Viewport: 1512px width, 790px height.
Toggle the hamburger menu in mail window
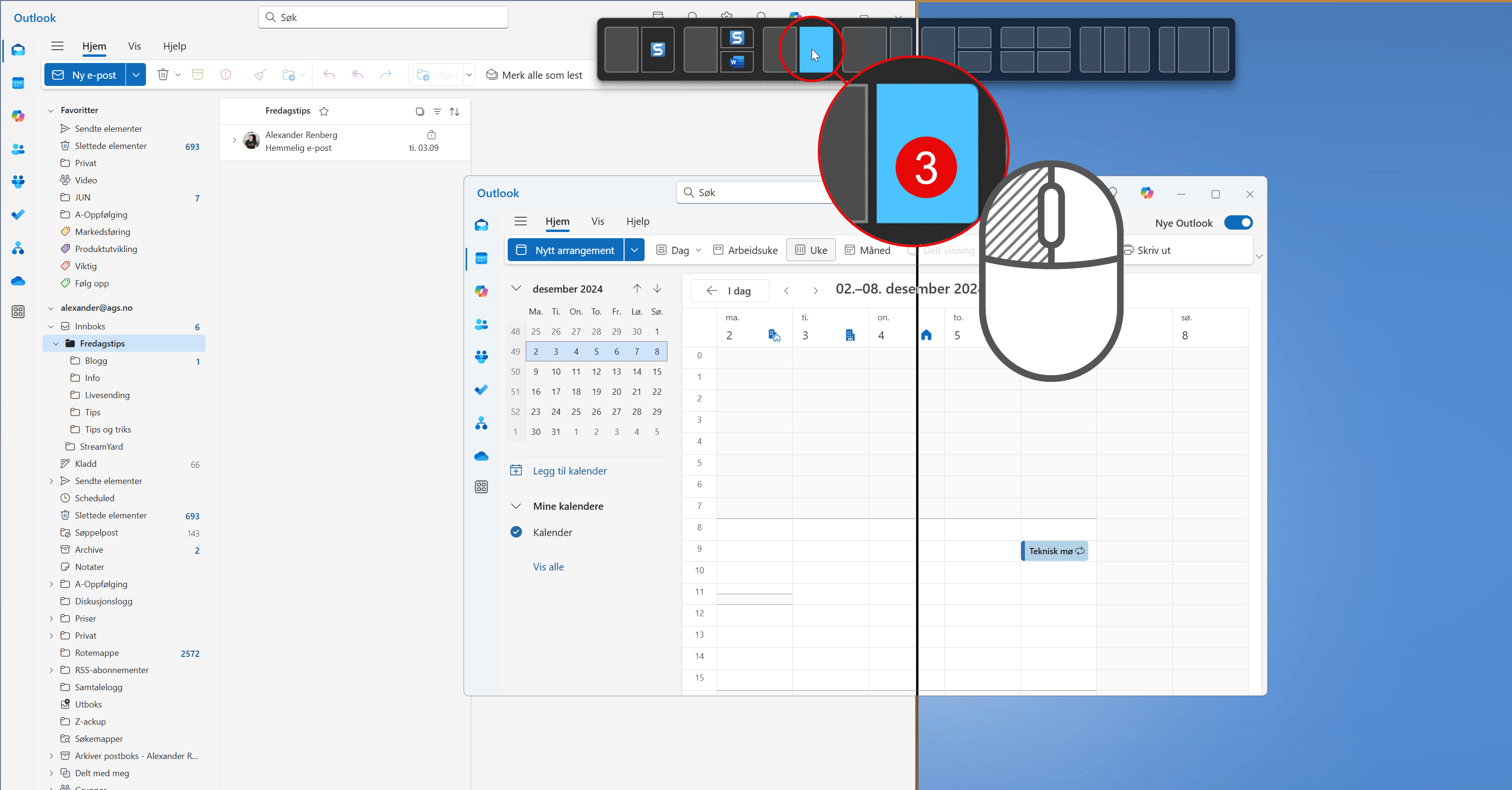[x=58, y=46]
